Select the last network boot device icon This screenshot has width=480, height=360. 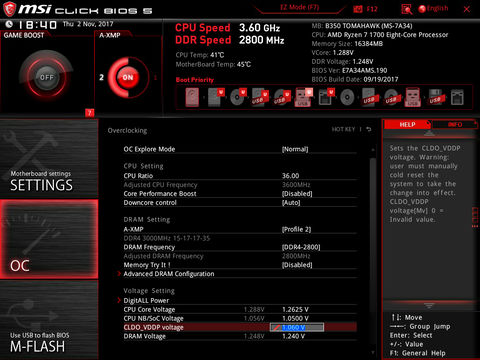pos(457,97)
